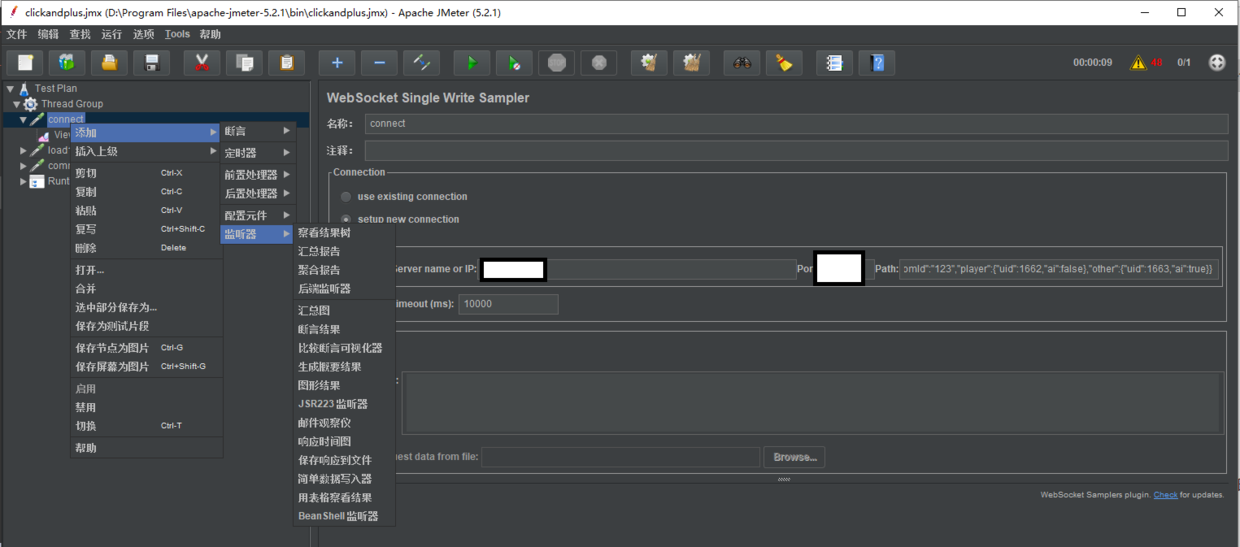Open log viewer via warning triangle icon
This screenshot has height=547, width=1240.
pos(1138,62)
